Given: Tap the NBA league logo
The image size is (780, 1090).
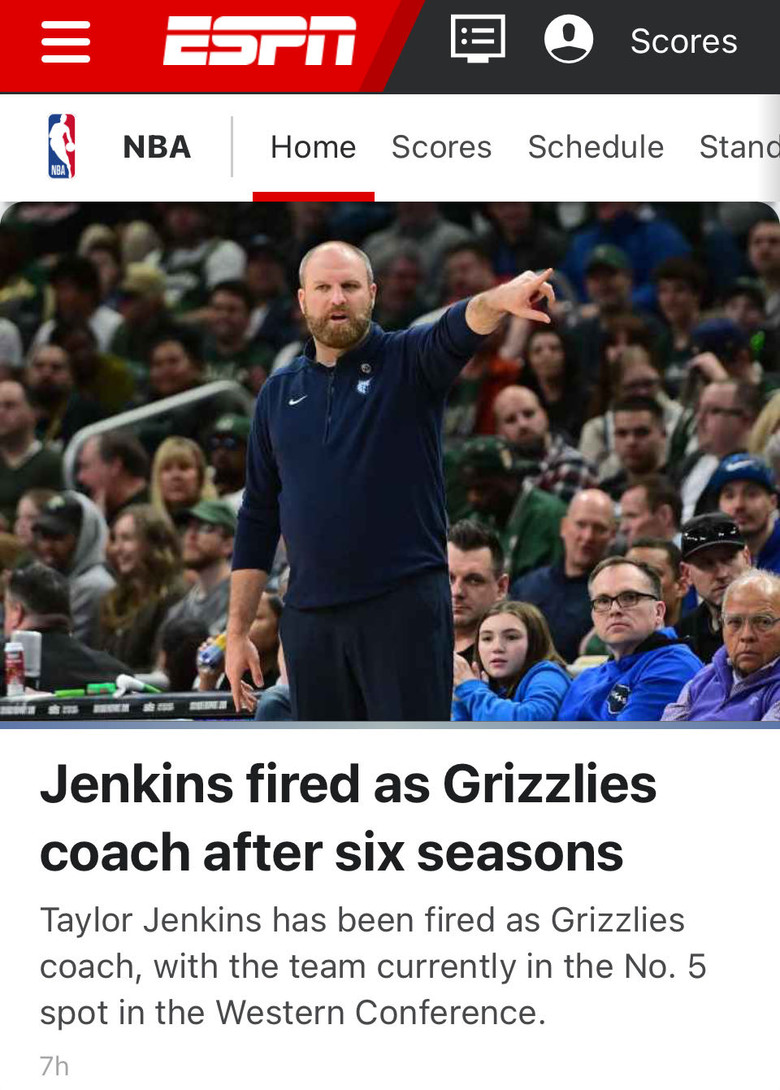Looking at the screenshot, I should point(61,146).
